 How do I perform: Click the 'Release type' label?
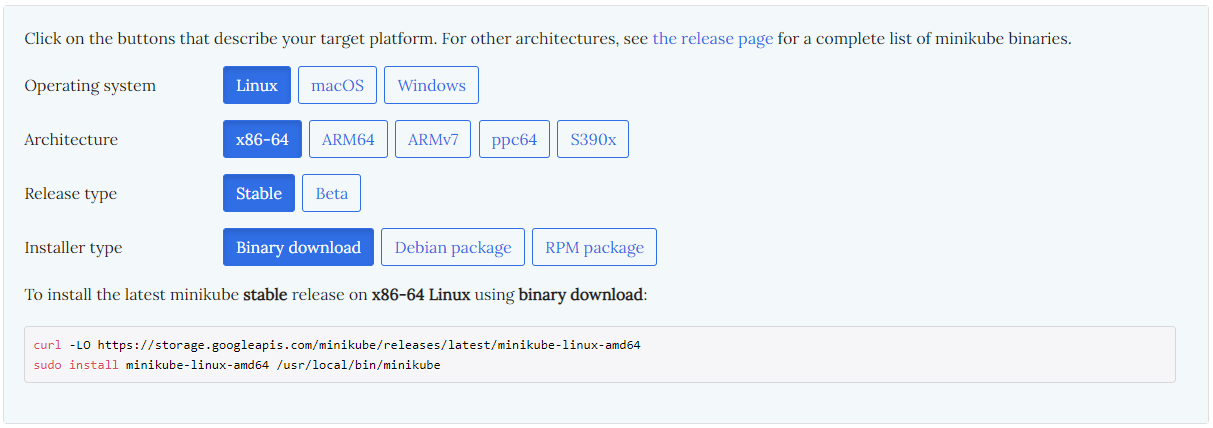(x=70, y=194)
